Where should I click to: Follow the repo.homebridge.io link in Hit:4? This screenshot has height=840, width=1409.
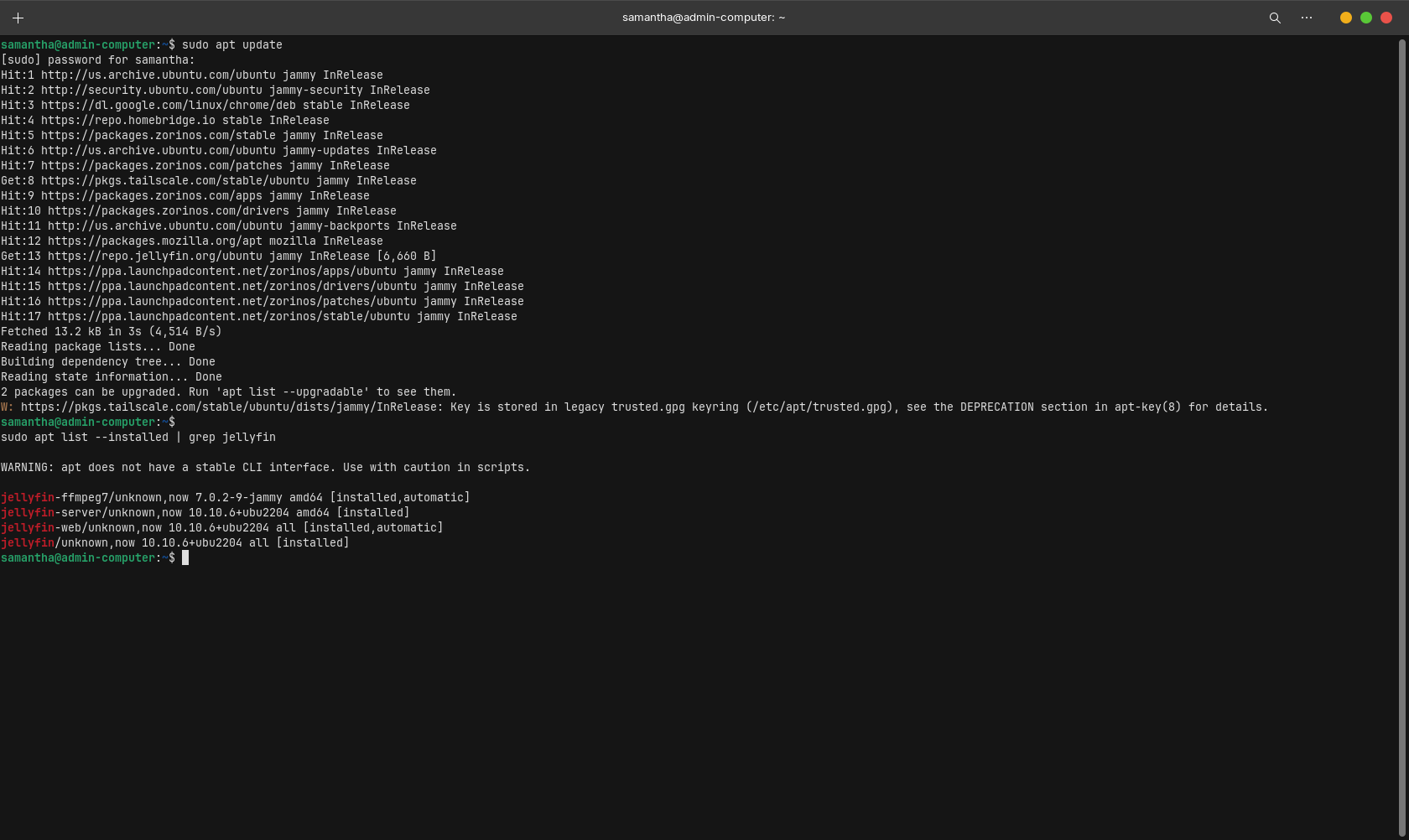127,121
